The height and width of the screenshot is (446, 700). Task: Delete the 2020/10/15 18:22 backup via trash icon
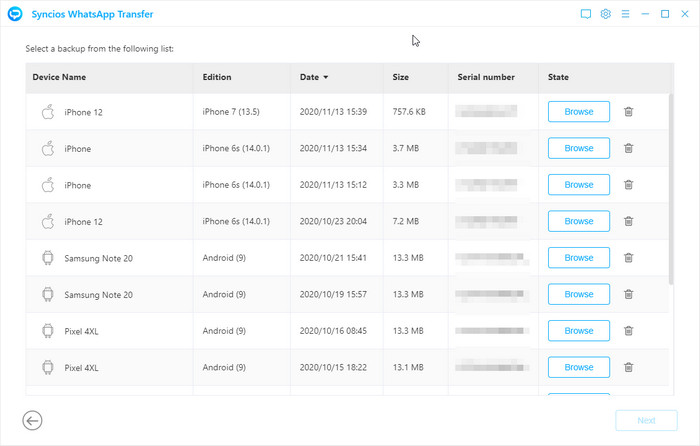629,367
